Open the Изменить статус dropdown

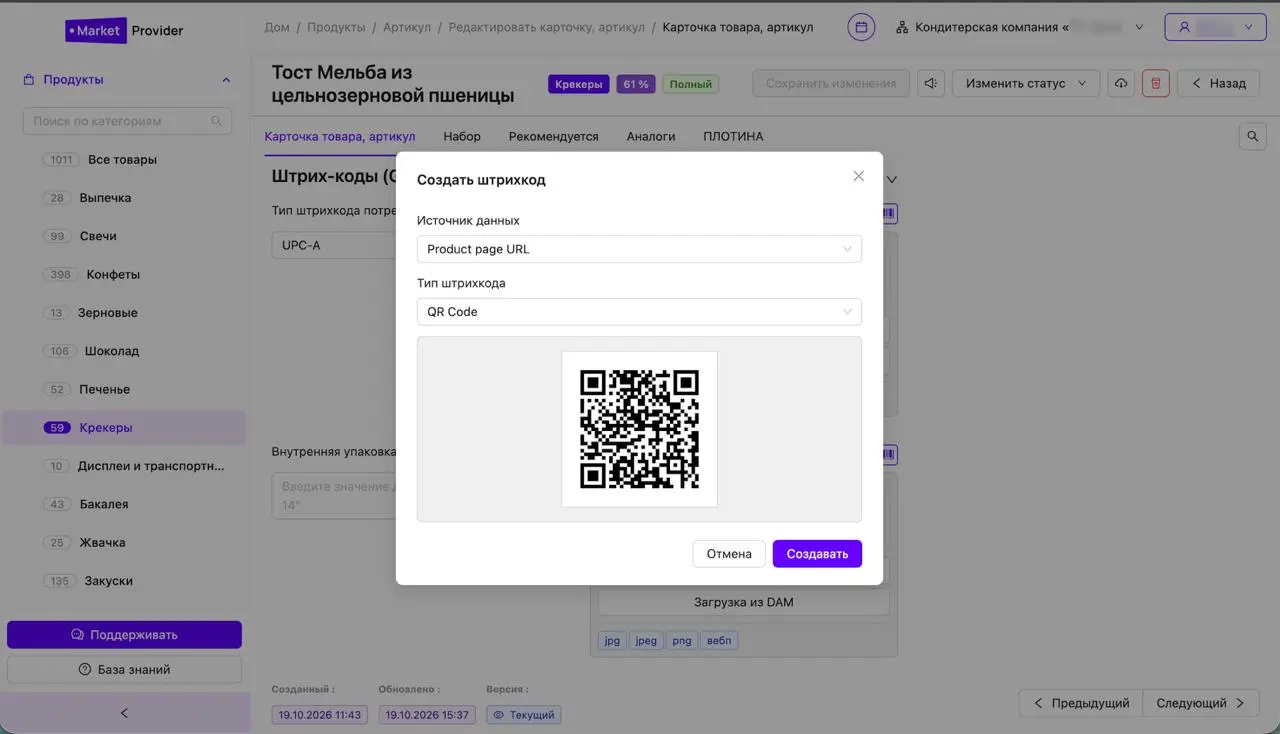[1025, 83]
